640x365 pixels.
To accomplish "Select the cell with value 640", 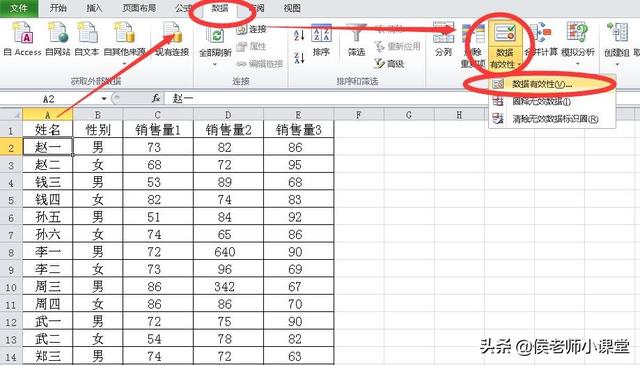I will [228, 252].
